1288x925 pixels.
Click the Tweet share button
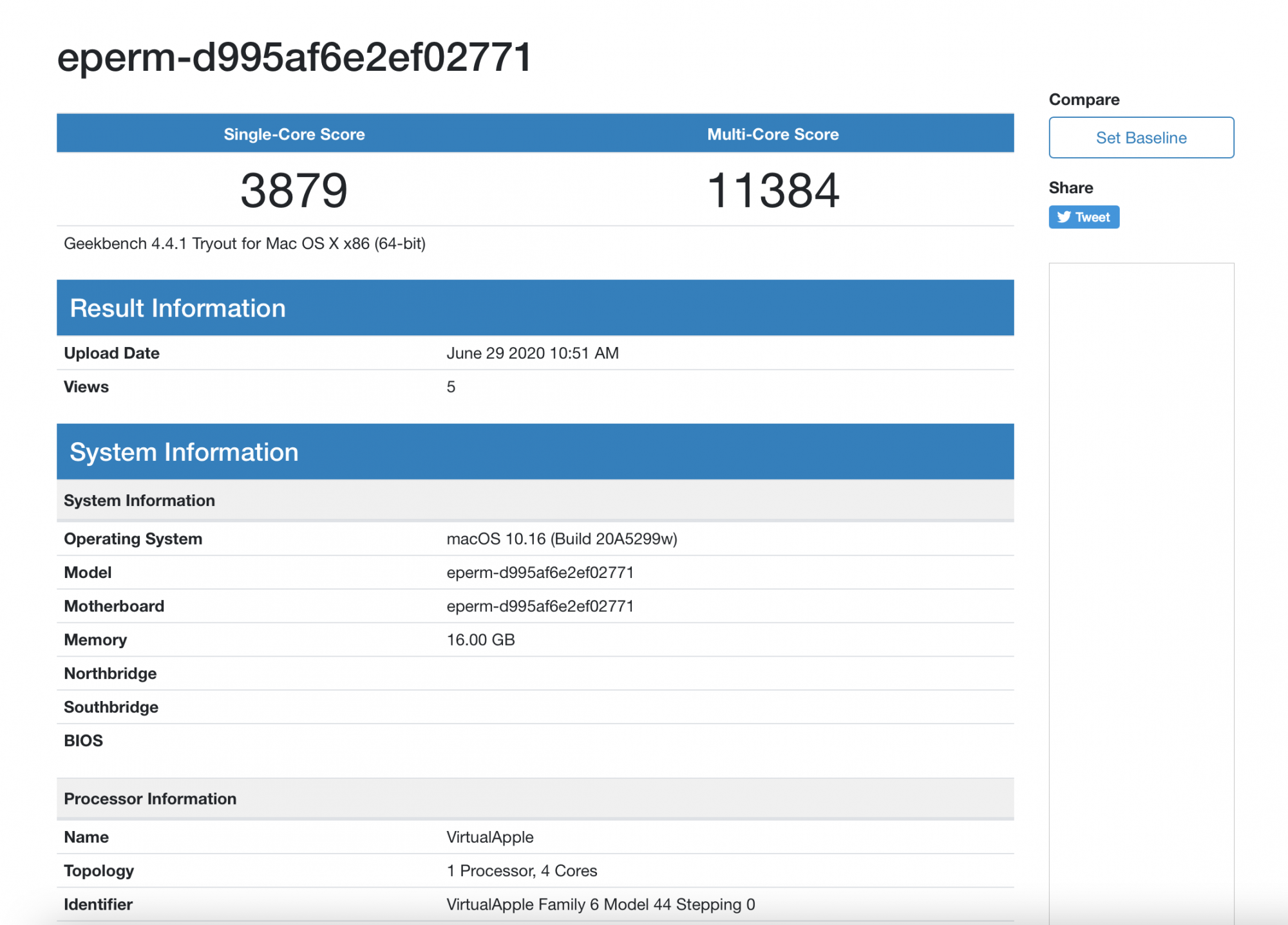(x=1084, y=217)
